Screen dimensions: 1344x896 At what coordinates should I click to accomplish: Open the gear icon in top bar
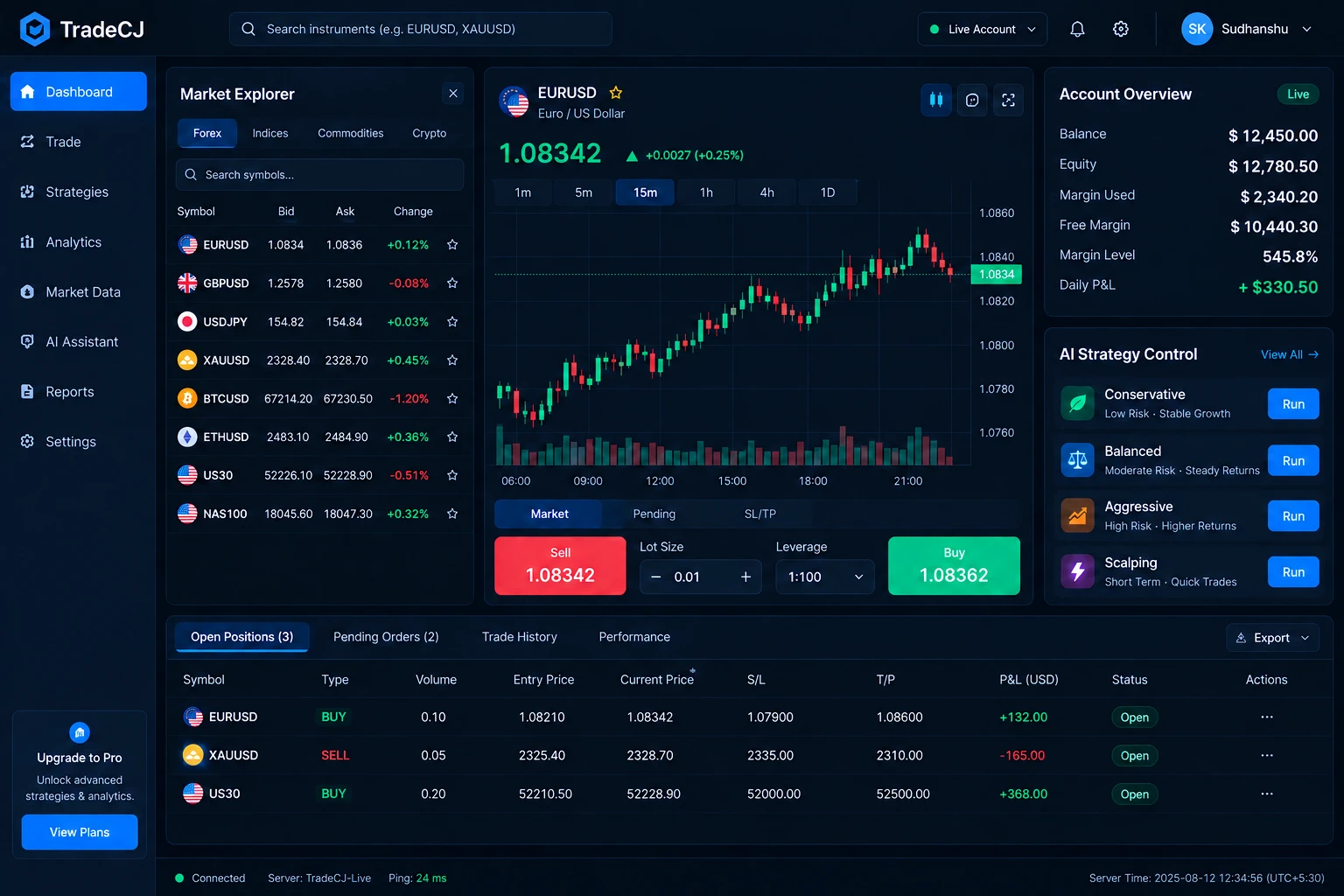click(x=1120, y=29)
